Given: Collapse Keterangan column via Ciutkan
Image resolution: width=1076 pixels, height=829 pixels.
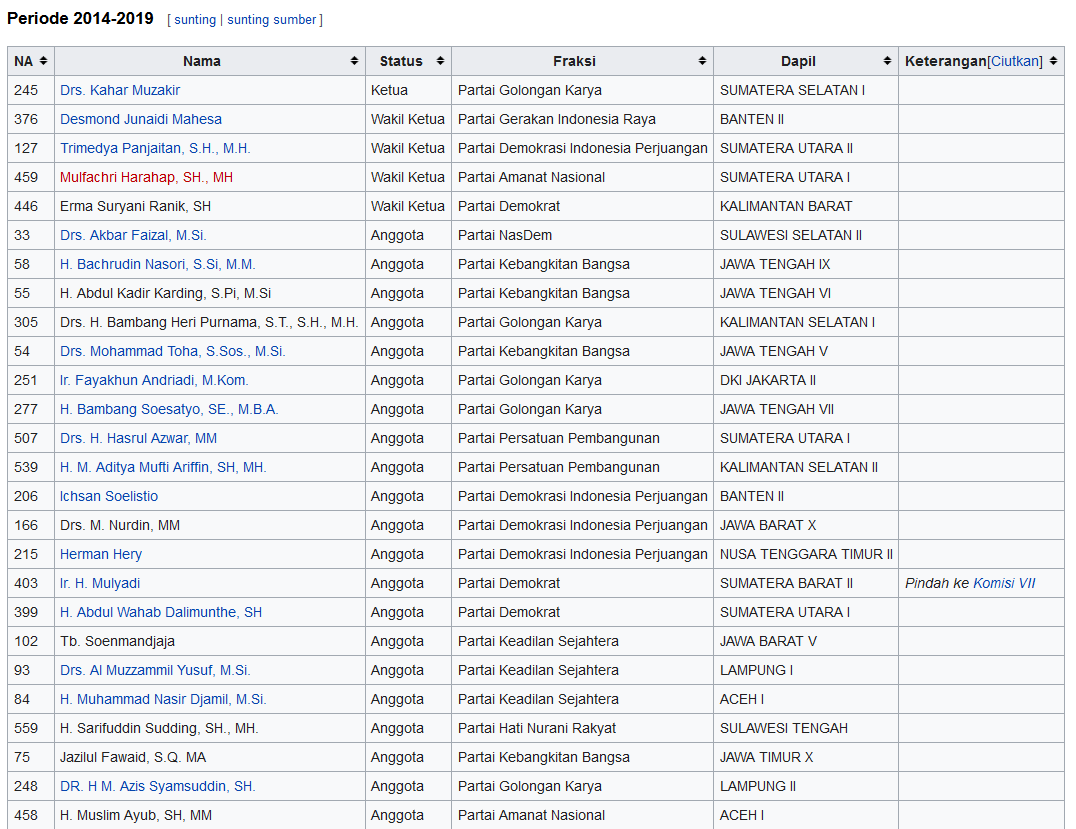Looking at the screenshot, I should coord(1015,61).
